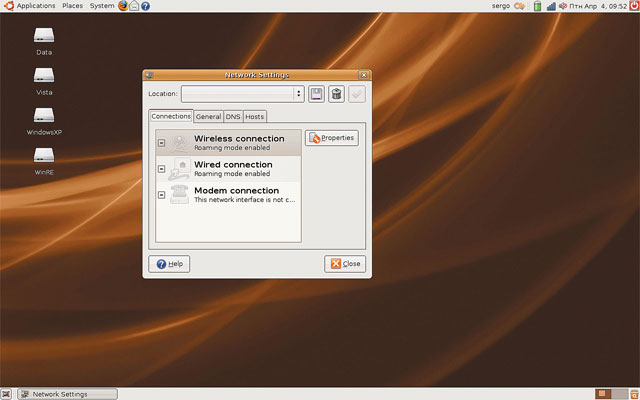Open the WindowsXP drive desktop icon

[x=44, y=121]
